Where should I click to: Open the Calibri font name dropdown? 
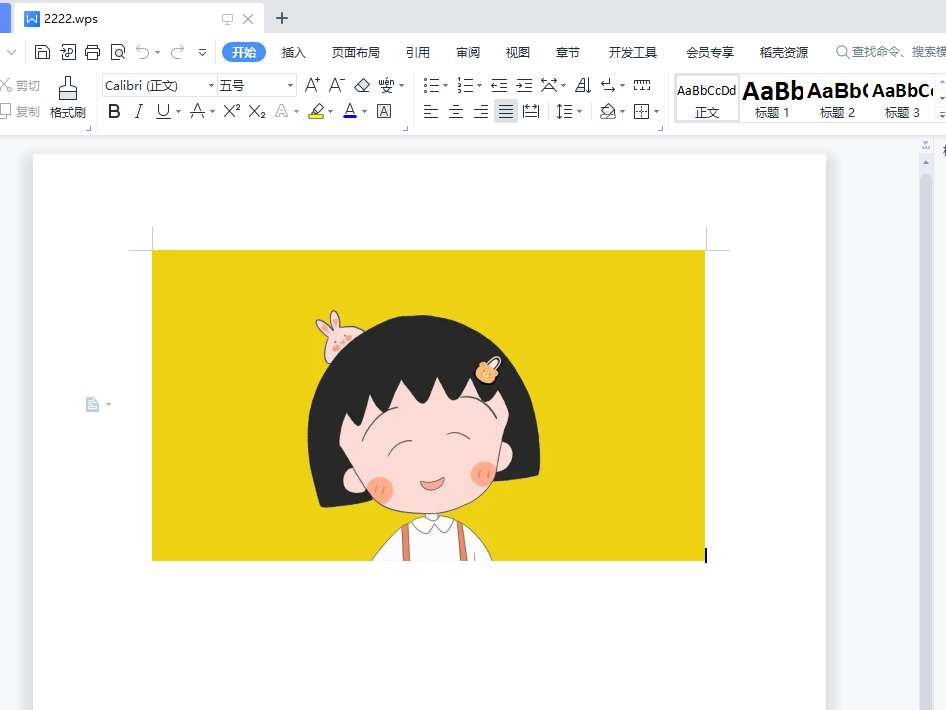tap(211, 86)
